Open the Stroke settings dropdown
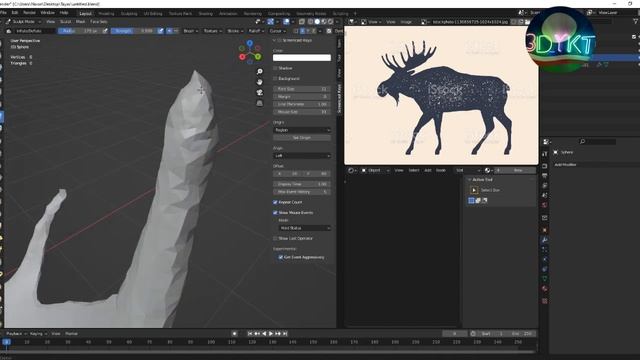Screen dimensions: 640x360 pos(235,31)
